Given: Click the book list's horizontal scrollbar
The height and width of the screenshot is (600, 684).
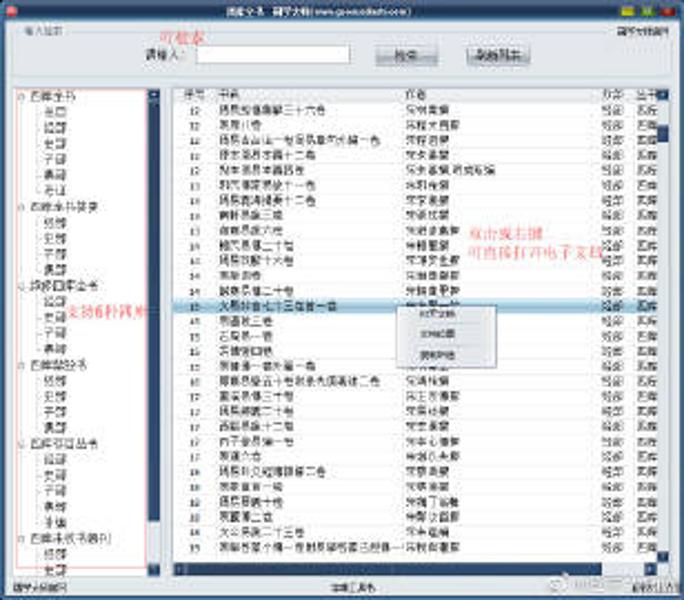Looking at the screenshot, I should pyautogui.click(x=400, y=568).
